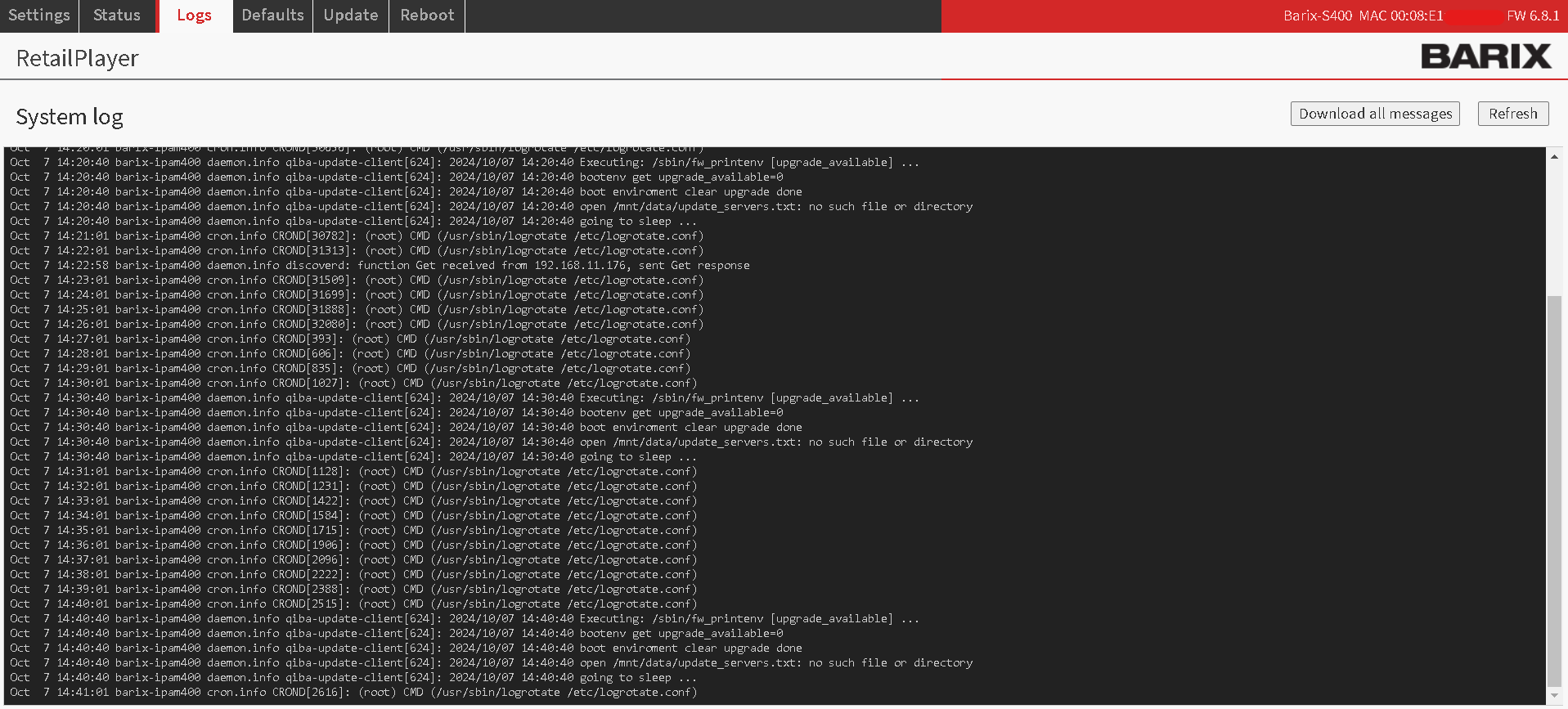Click the log's vertical scrollbar thumb
This screenshot has width=1568, height=709.
click(1554, 491)
